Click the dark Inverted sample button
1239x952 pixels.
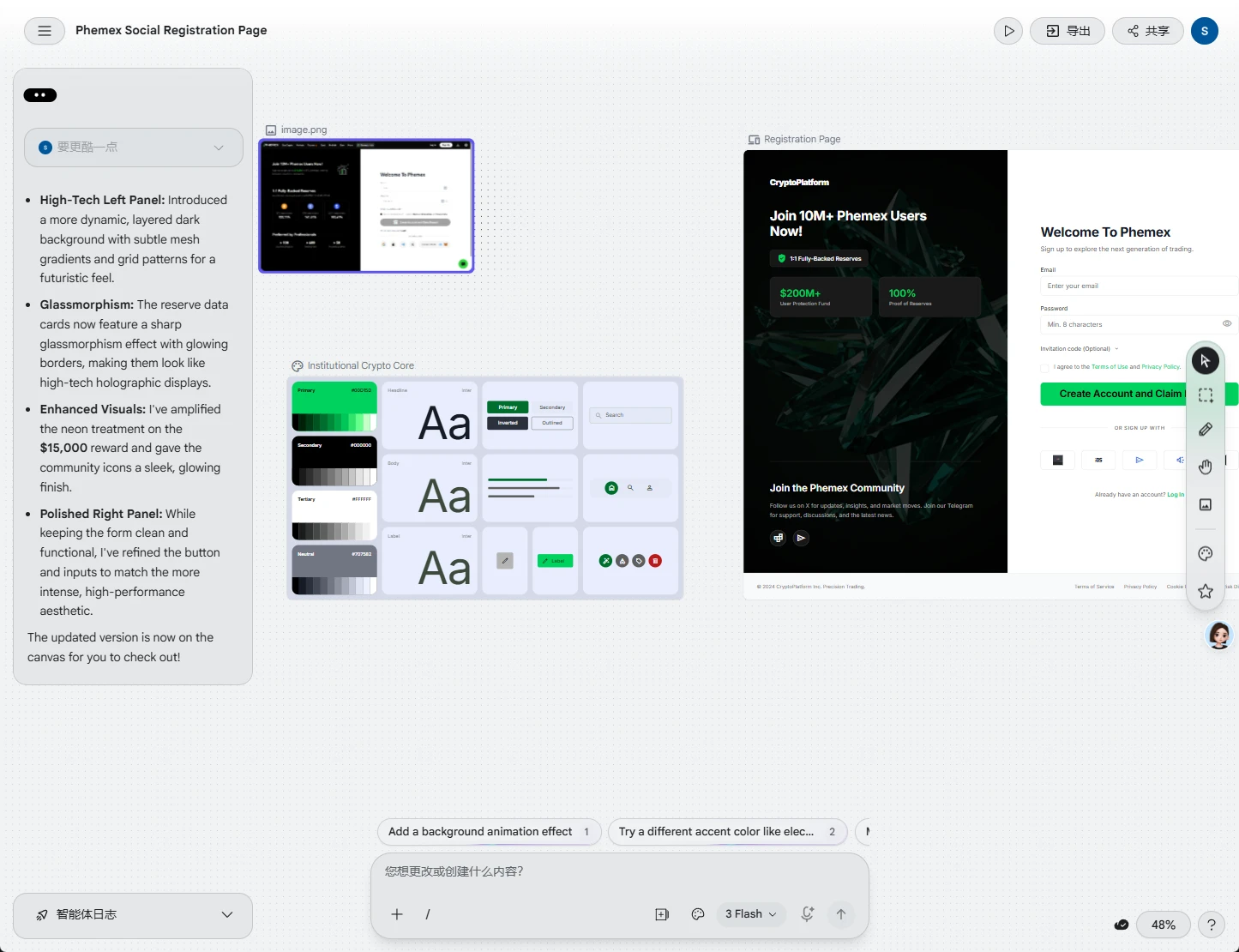pyautogui.click(x=508, y=423)
